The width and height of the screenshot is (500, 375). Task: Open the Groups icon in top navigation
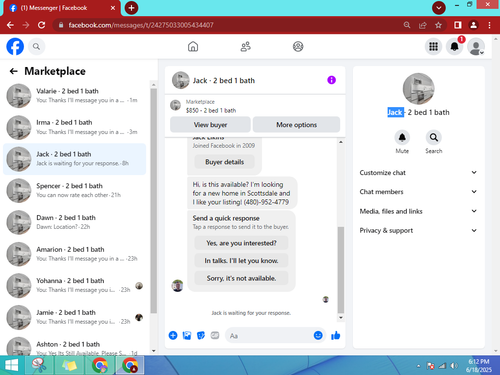(298, 47)
